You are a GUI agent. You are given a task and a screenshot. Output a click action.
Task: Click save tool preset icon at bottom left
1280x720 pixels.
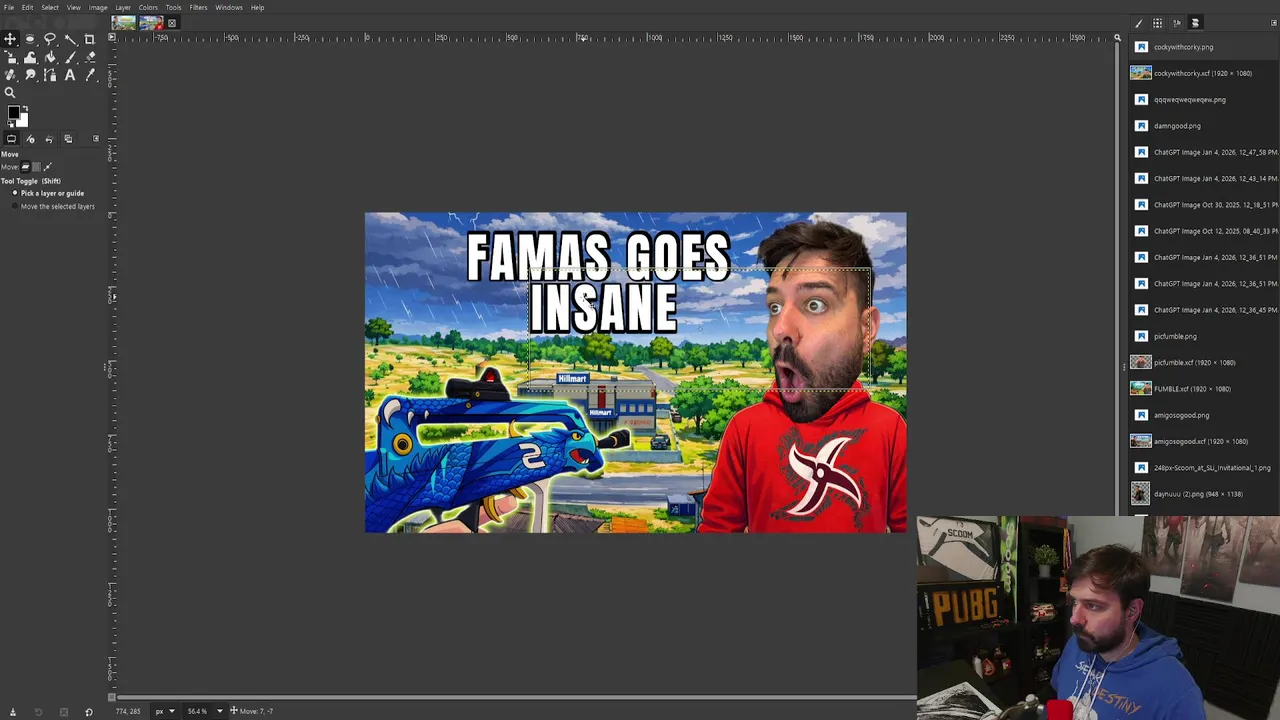point(12,712)
